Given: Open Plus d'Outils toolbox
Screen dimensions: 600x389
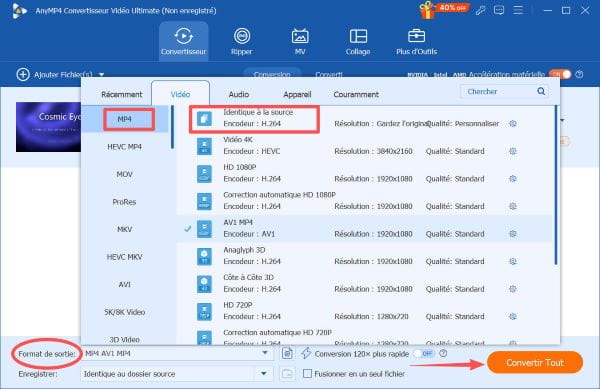Looking at the screenshot, I should pyautogui.click(x=416, y=41).
